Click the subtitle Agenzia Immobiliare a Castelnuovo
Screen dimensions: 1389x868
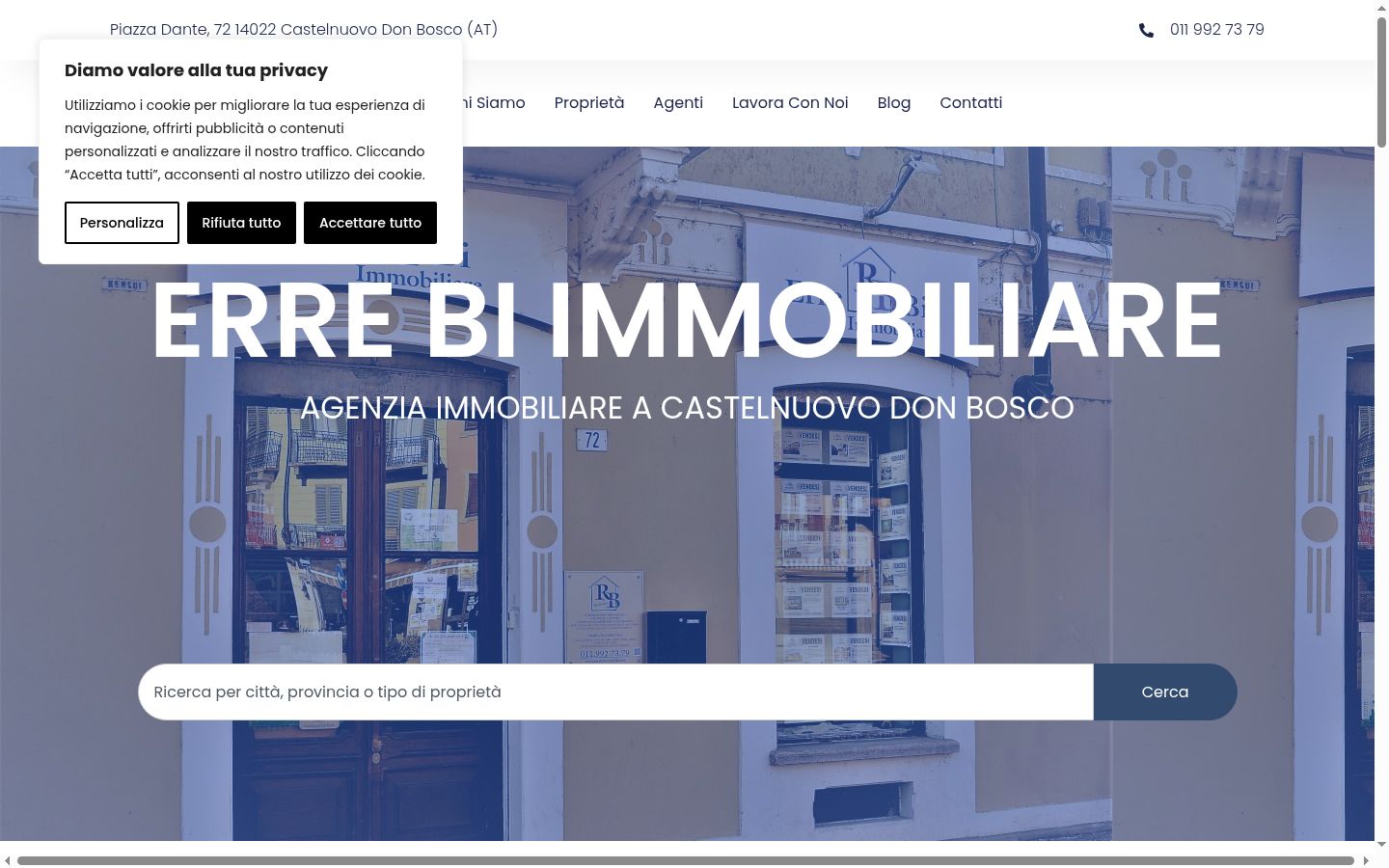click(x=687, y=408)
